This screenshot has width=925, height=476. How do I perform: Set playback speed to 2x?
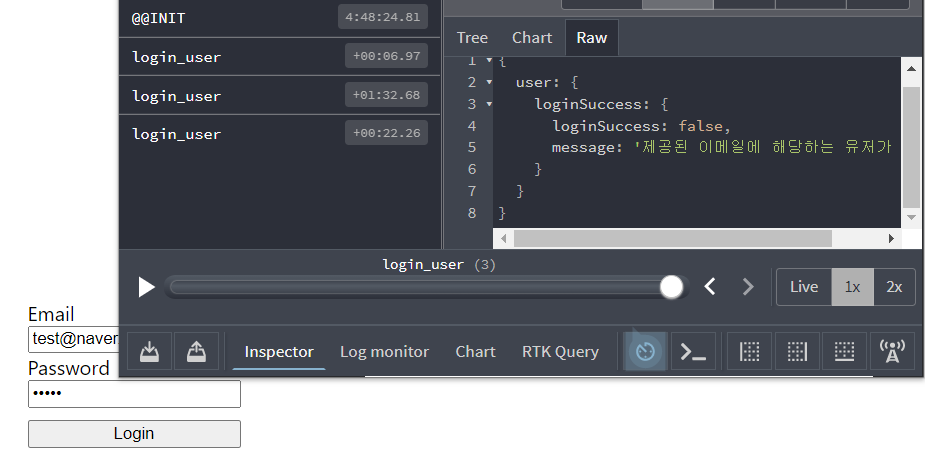894,287
